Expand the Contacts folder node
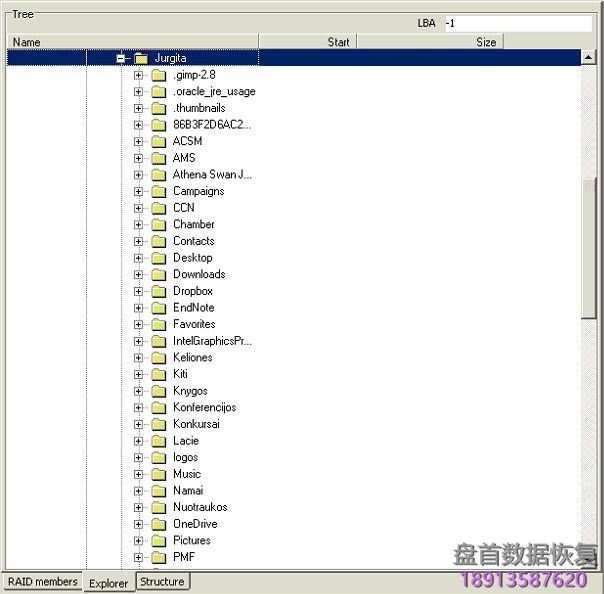Screen dimensions: 604x594 [x=138, y=241]
